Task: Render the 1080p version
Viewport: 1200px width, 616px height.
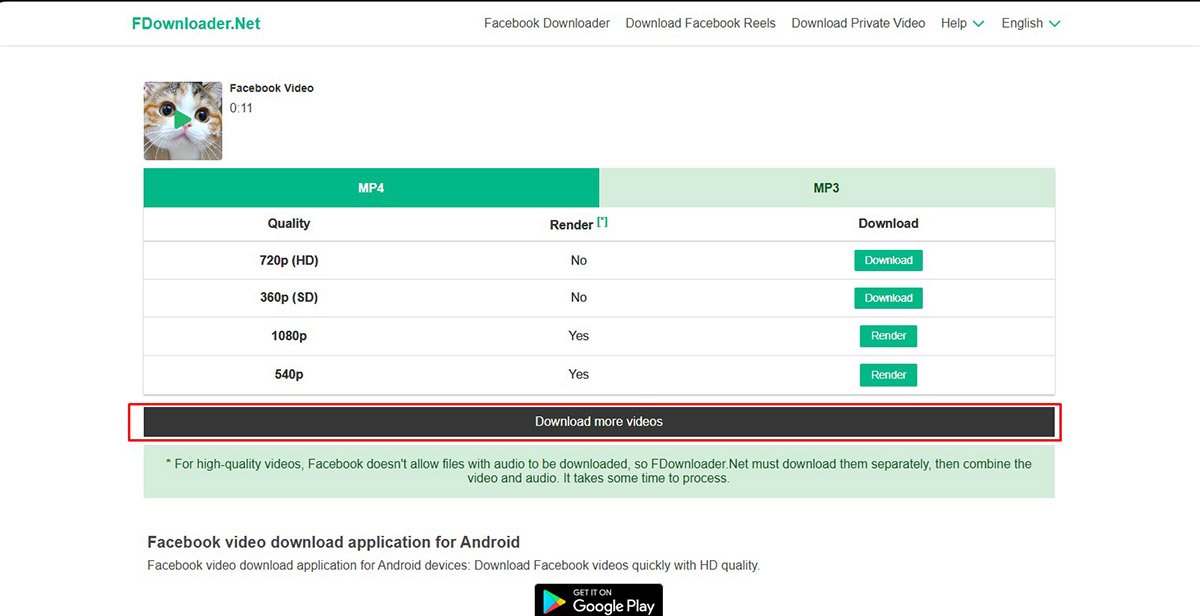Action: coord(888,335)
